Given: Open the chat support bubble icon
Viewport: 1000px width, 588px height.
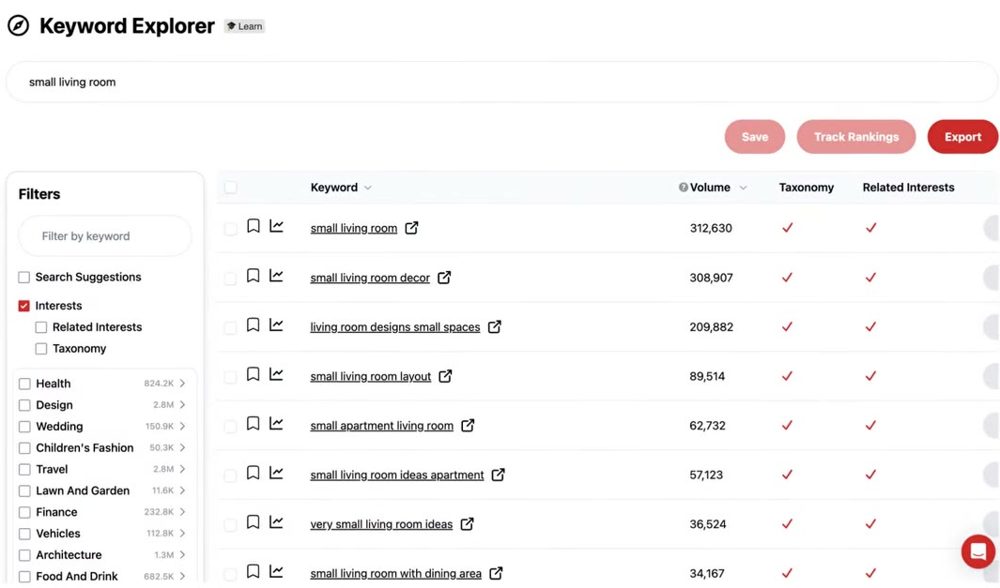Looking at the screenshot, I should click(978, 552).
